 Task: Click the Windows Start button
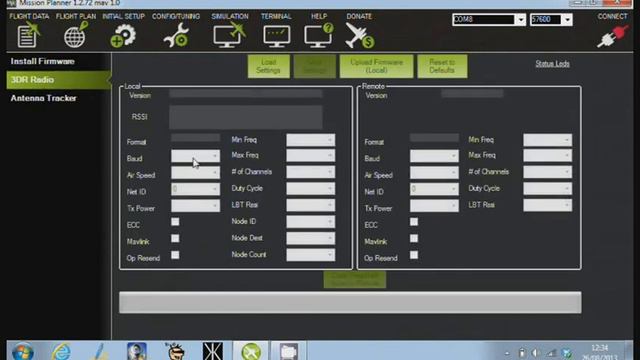point(22,352)
